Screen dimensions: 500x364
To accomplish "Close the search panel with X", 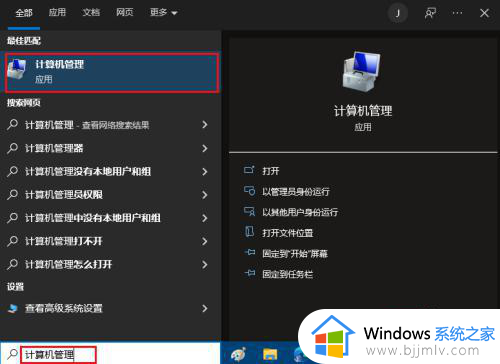I will click(x=484, y=13).
